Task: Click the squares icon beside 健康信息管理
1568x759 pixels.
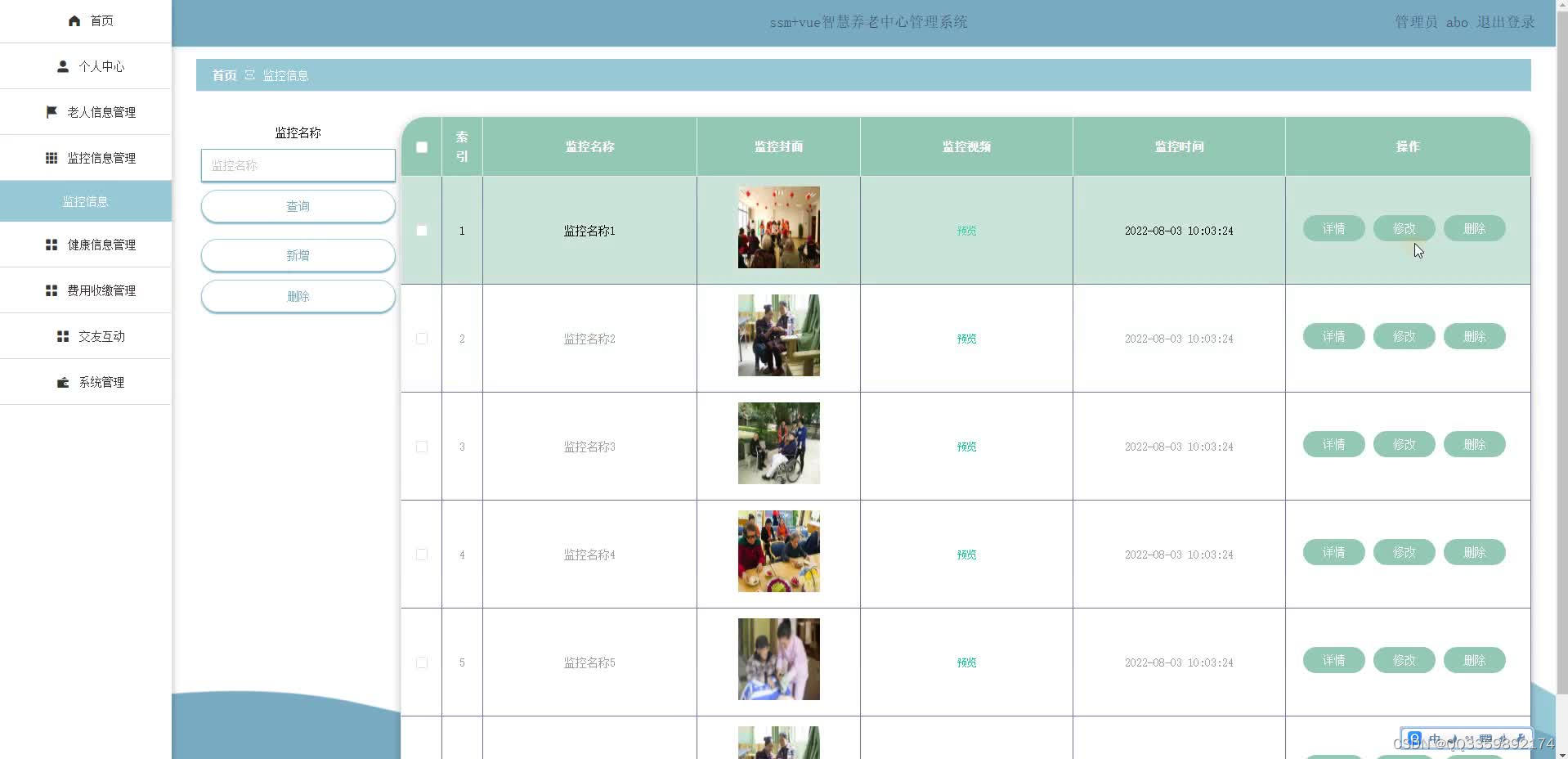Action: [52, 245]
